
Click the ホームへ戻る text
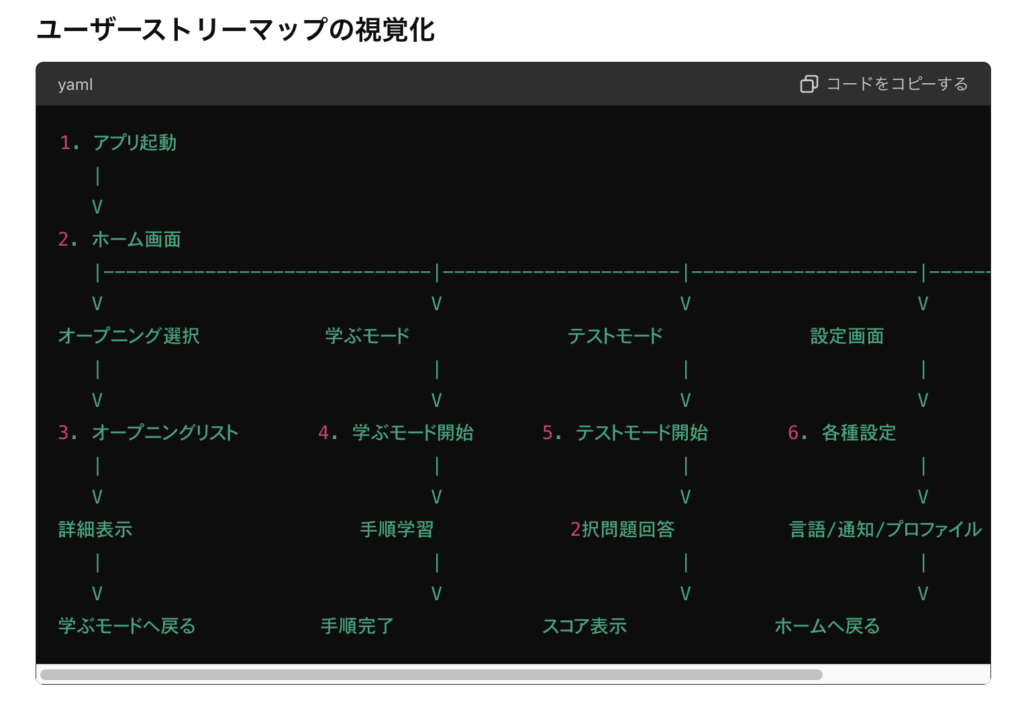click(x=827, y=627)
